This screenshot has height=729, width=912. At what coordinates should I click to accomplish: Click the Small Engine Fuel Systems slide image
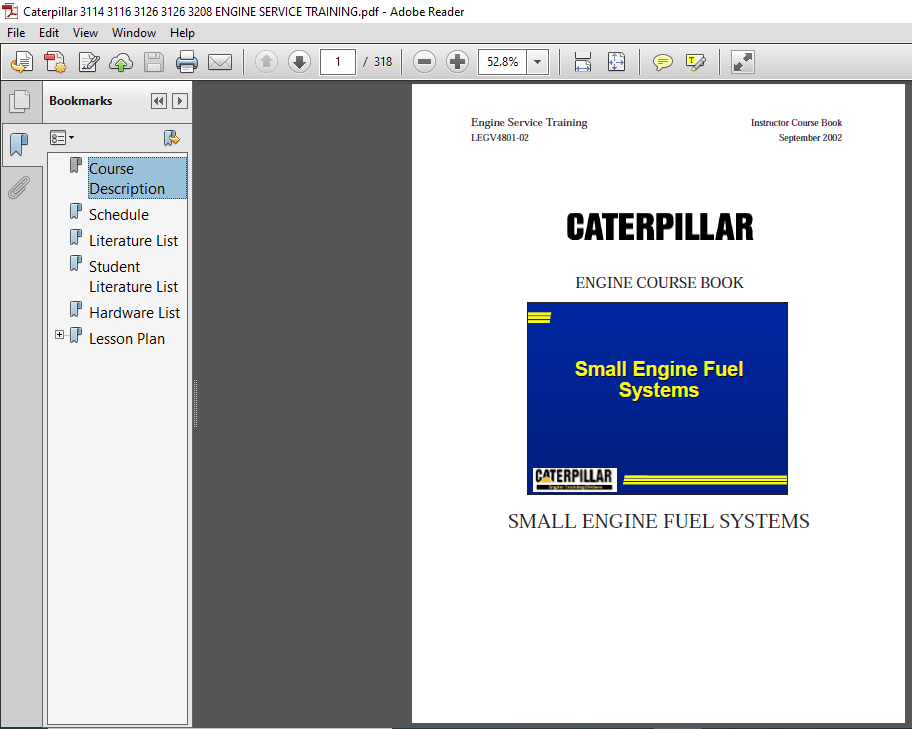coord(657,399)
